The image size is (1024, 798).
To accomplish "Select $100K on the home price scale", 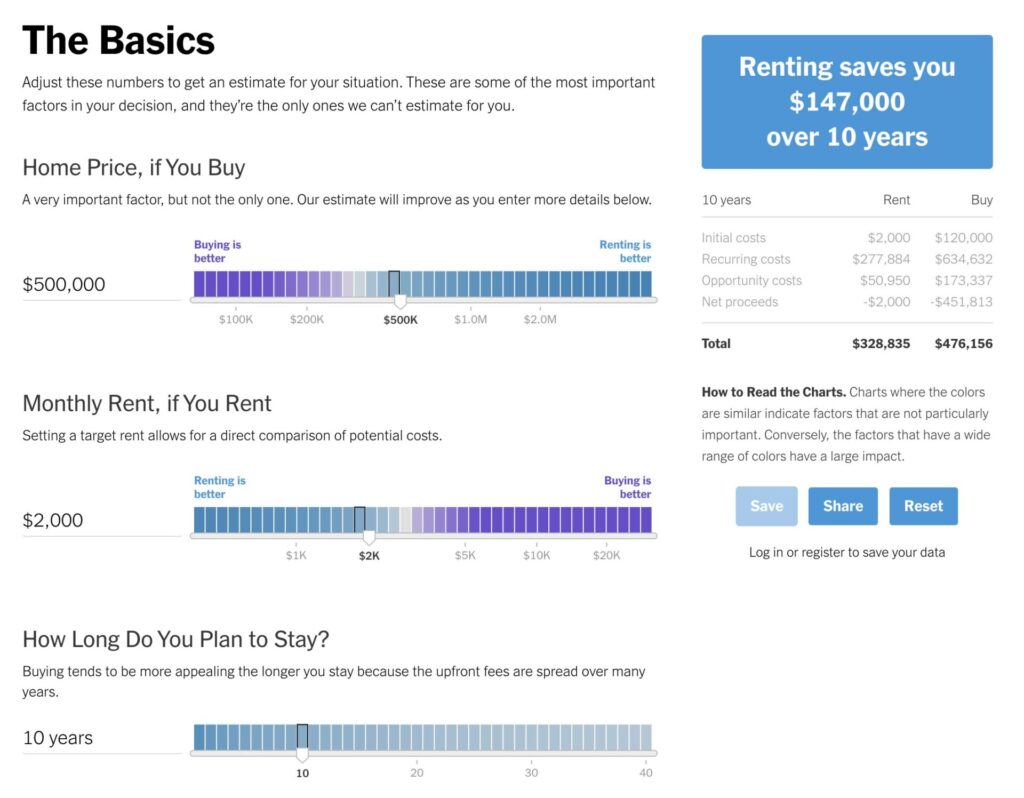I will [236, 319].
